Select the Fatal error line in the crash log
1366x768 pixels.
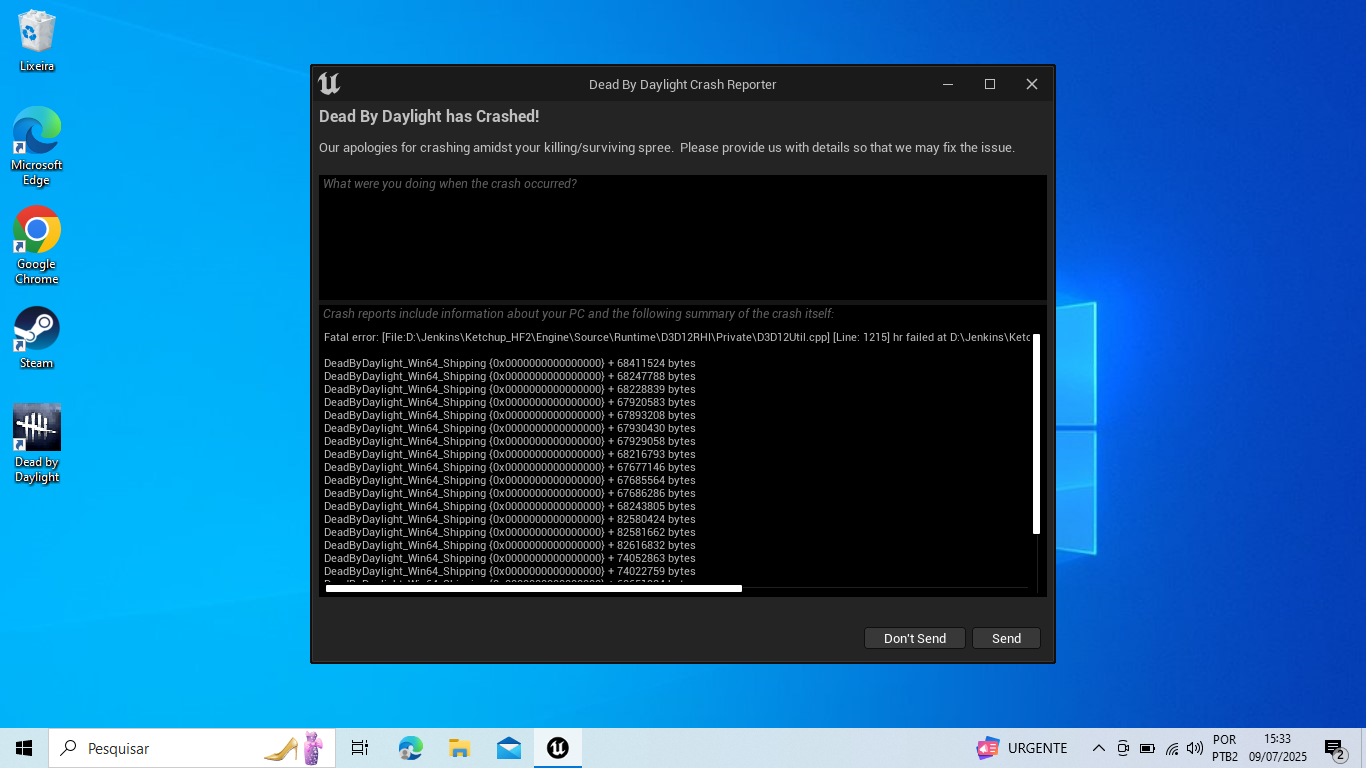pyautogui.click(x=677, y=337)
